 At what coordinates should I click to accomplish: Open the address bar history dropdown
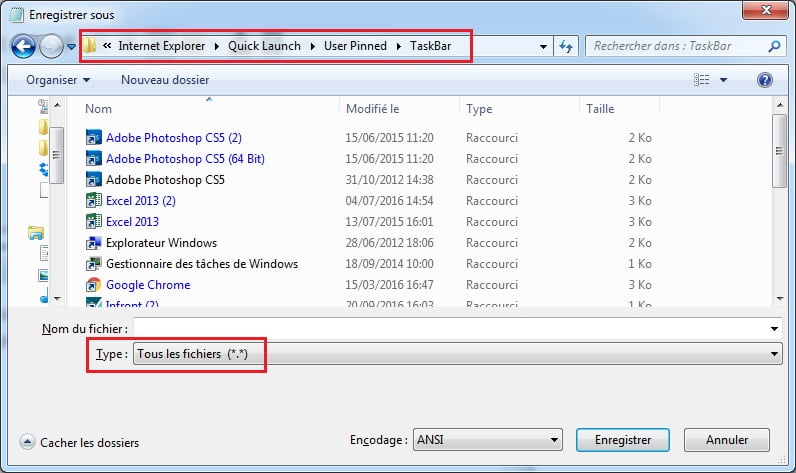click(x=543, y=47)
